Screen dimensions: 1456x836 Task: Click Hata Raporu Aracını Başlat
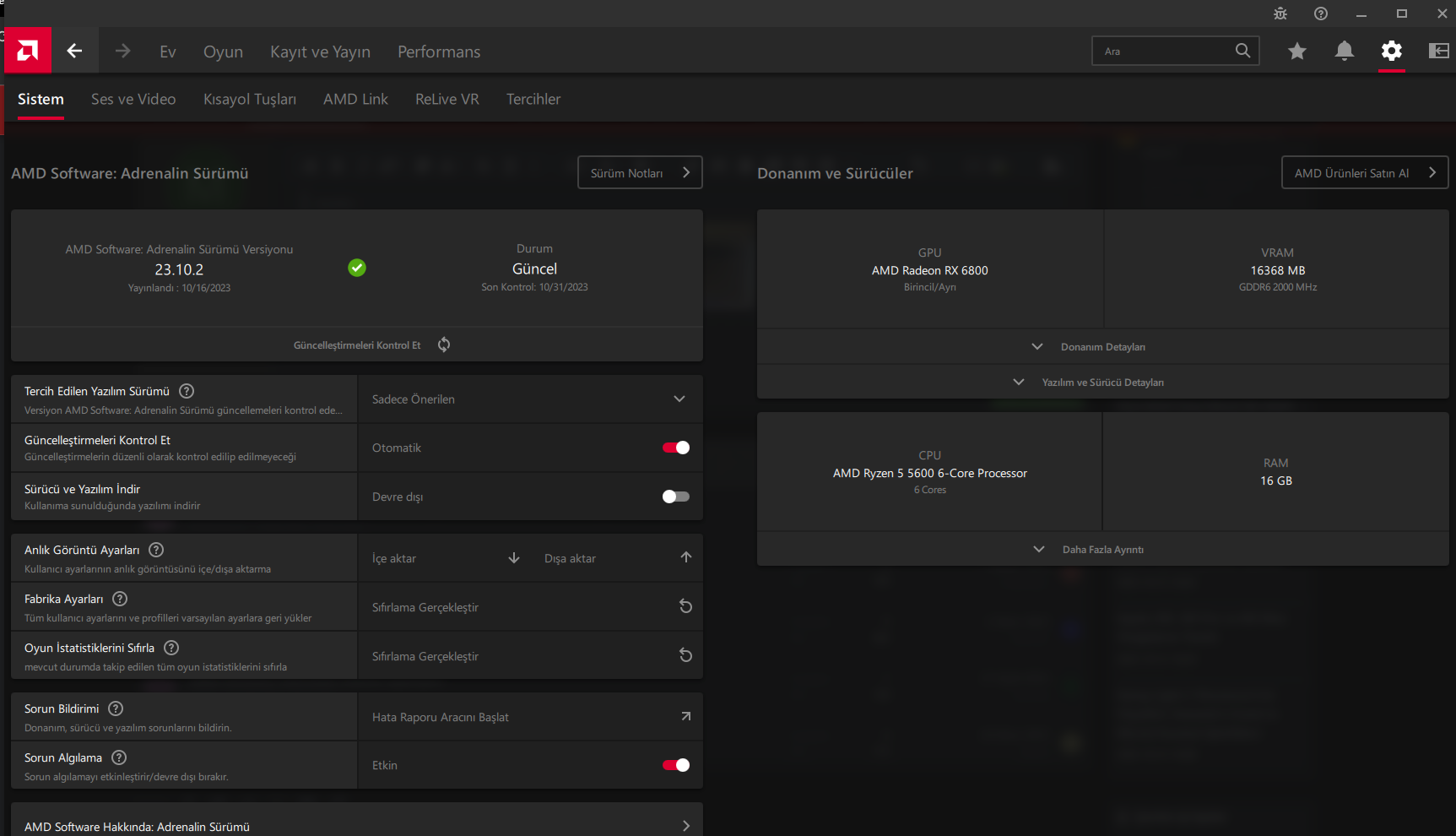tap(441, 717)
